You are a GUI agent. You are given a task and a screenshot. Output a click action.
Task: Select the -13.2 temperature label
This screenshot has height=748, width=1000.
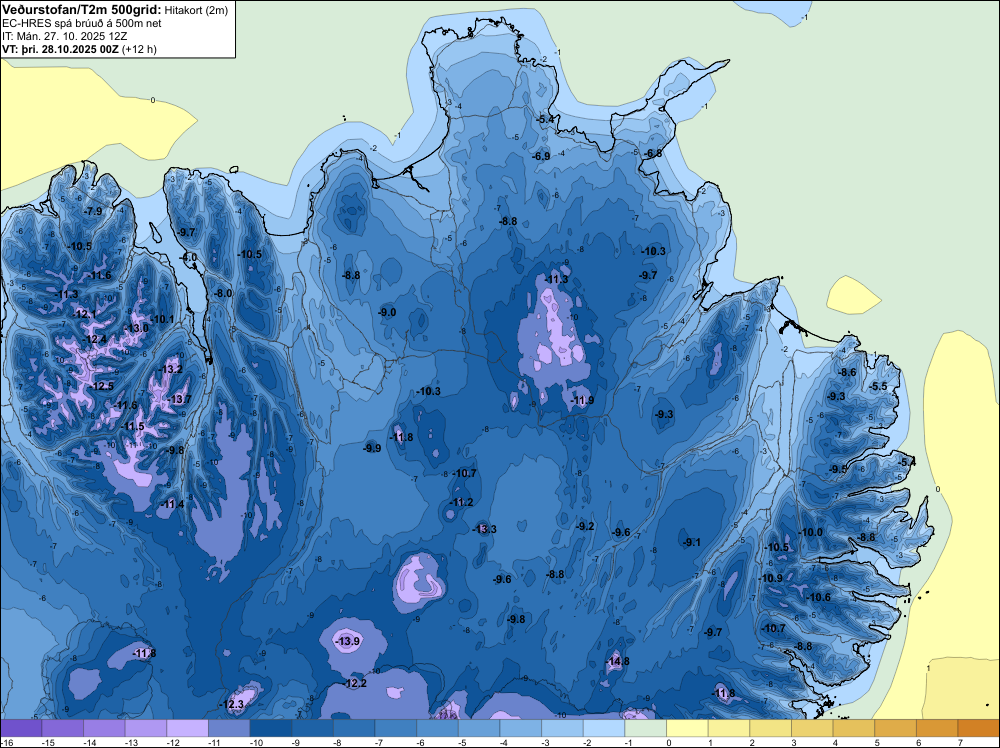click(170, 369)
